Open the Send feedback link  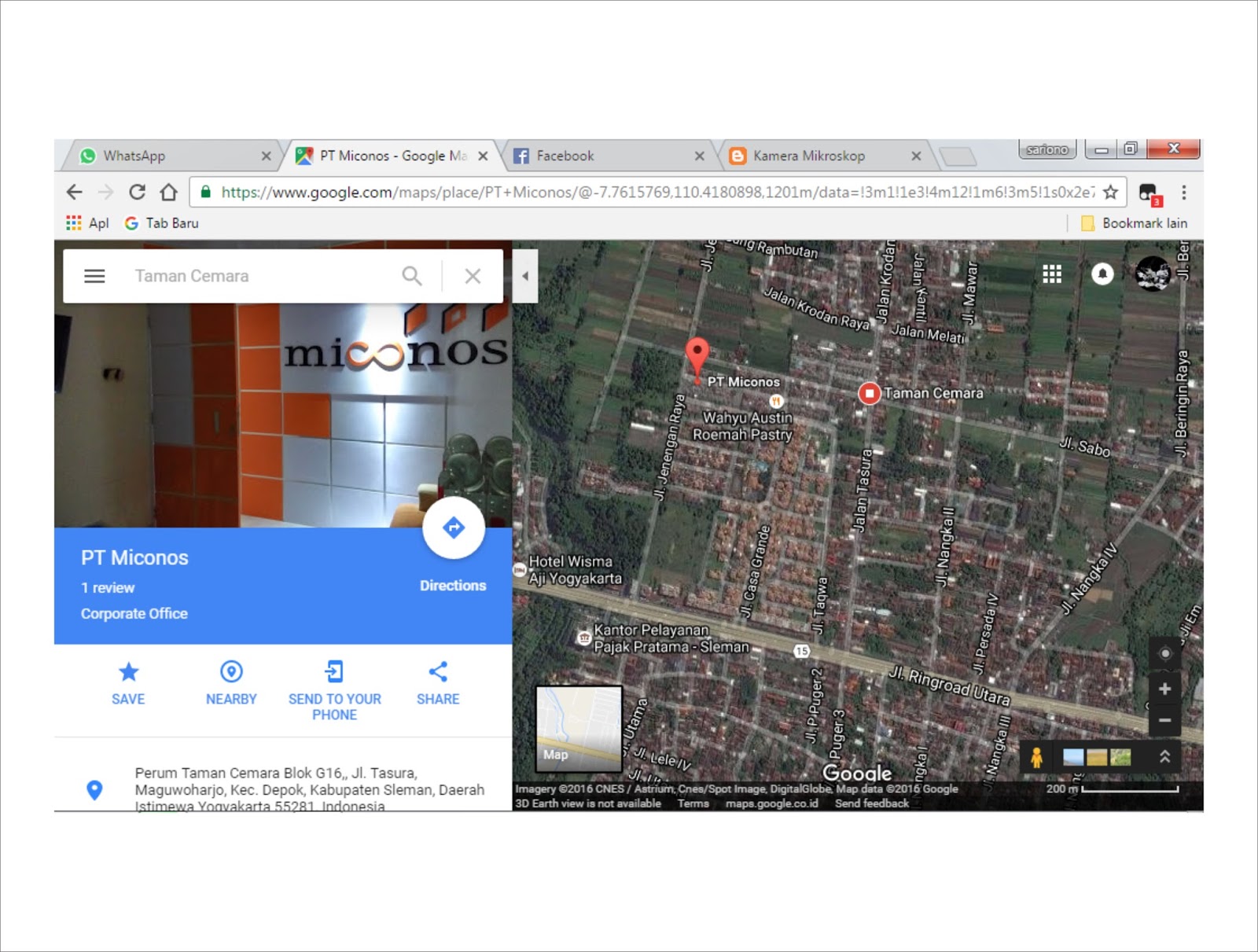click(871, 803)
